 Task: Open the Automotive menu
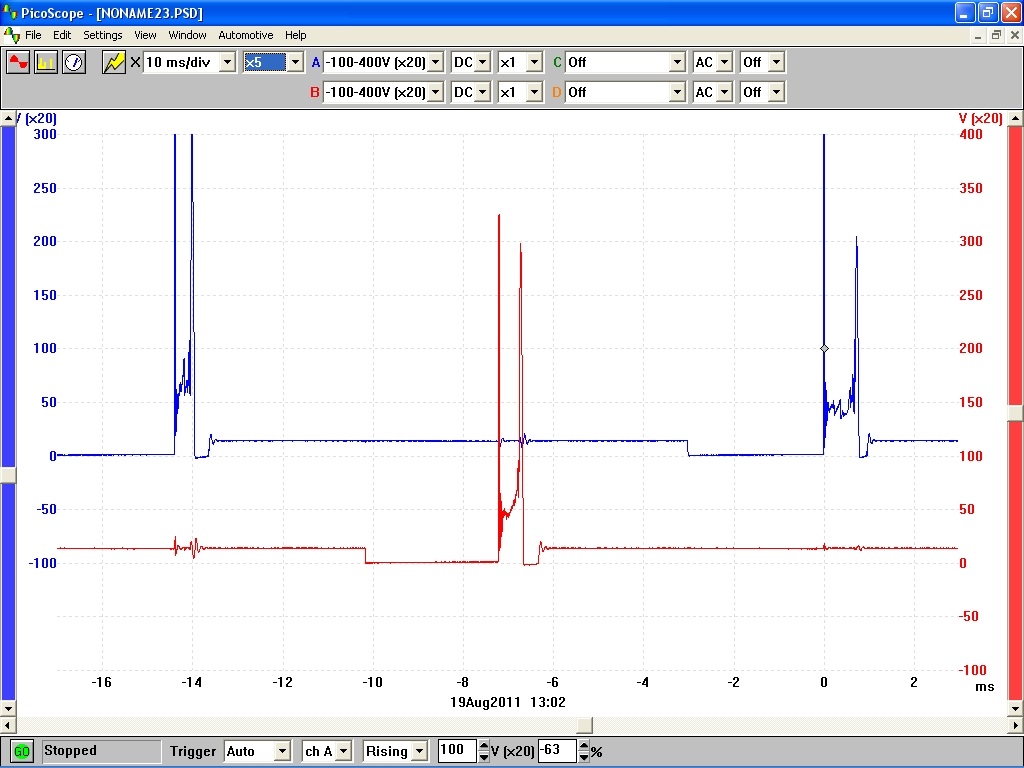tap(245, 35)
